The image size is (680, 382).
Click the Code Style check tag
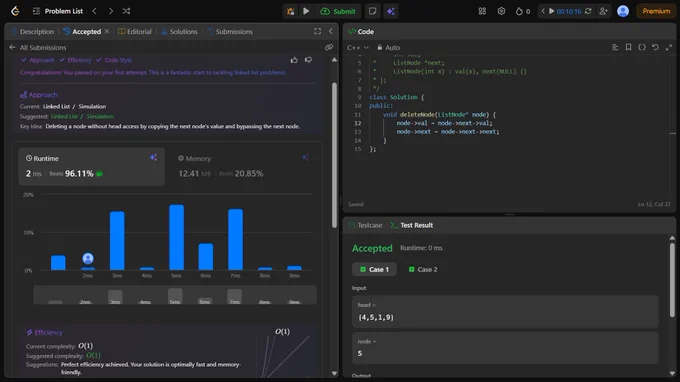(114, 60)
